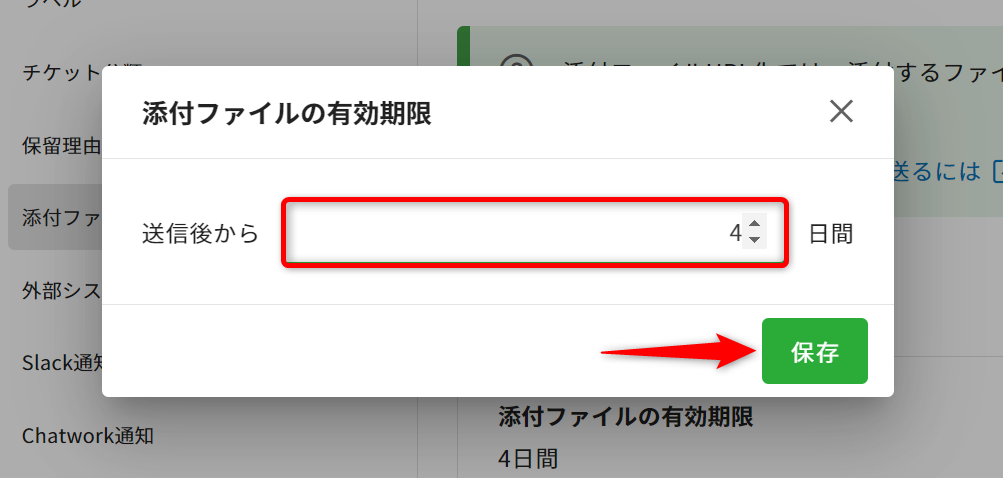Image resolution: width=1003 pixels, height=478 pixels.
Task: Click the dialog title 添付ファイルの有効期限
Action: coord(287,114)
